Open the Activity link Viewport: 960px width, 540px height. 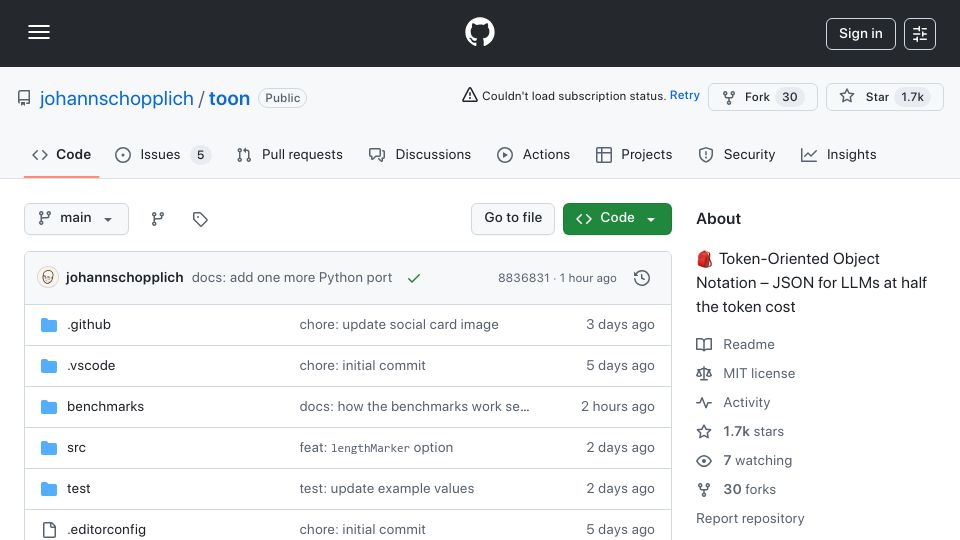tap(746, 402)
